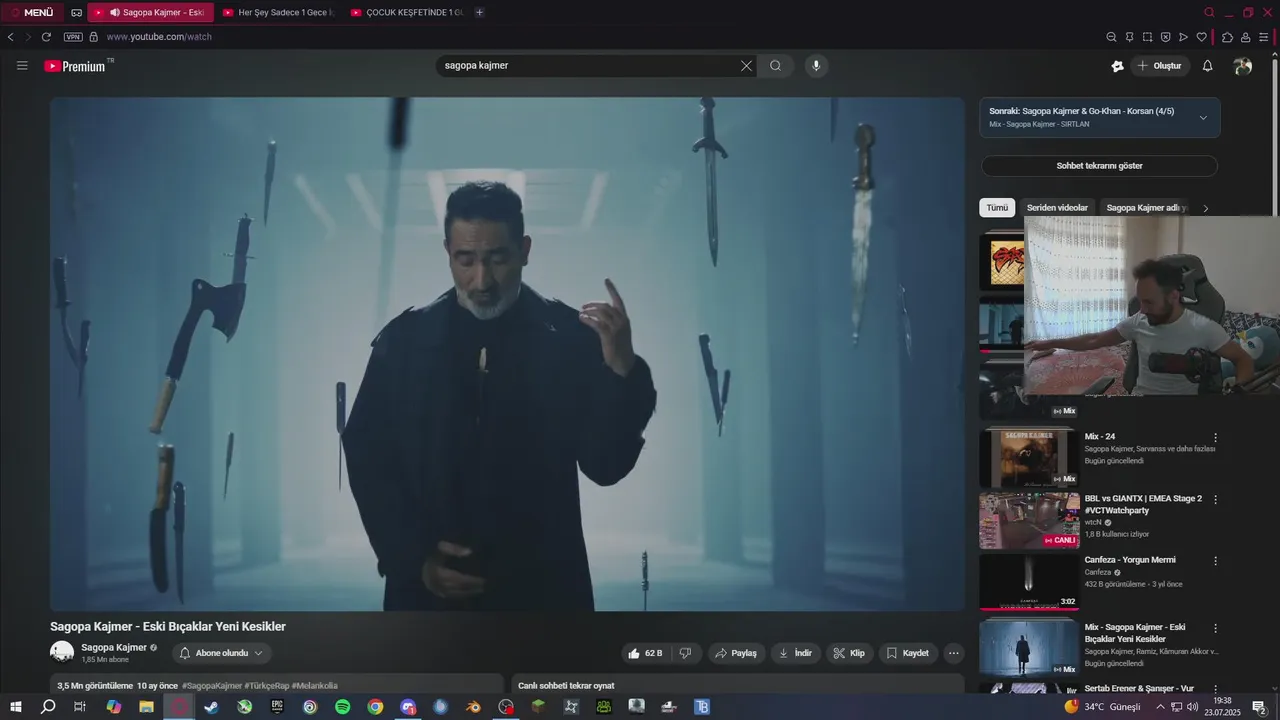Download the video with İndir
1280x720 pixels.
click(x=795, y=653)
